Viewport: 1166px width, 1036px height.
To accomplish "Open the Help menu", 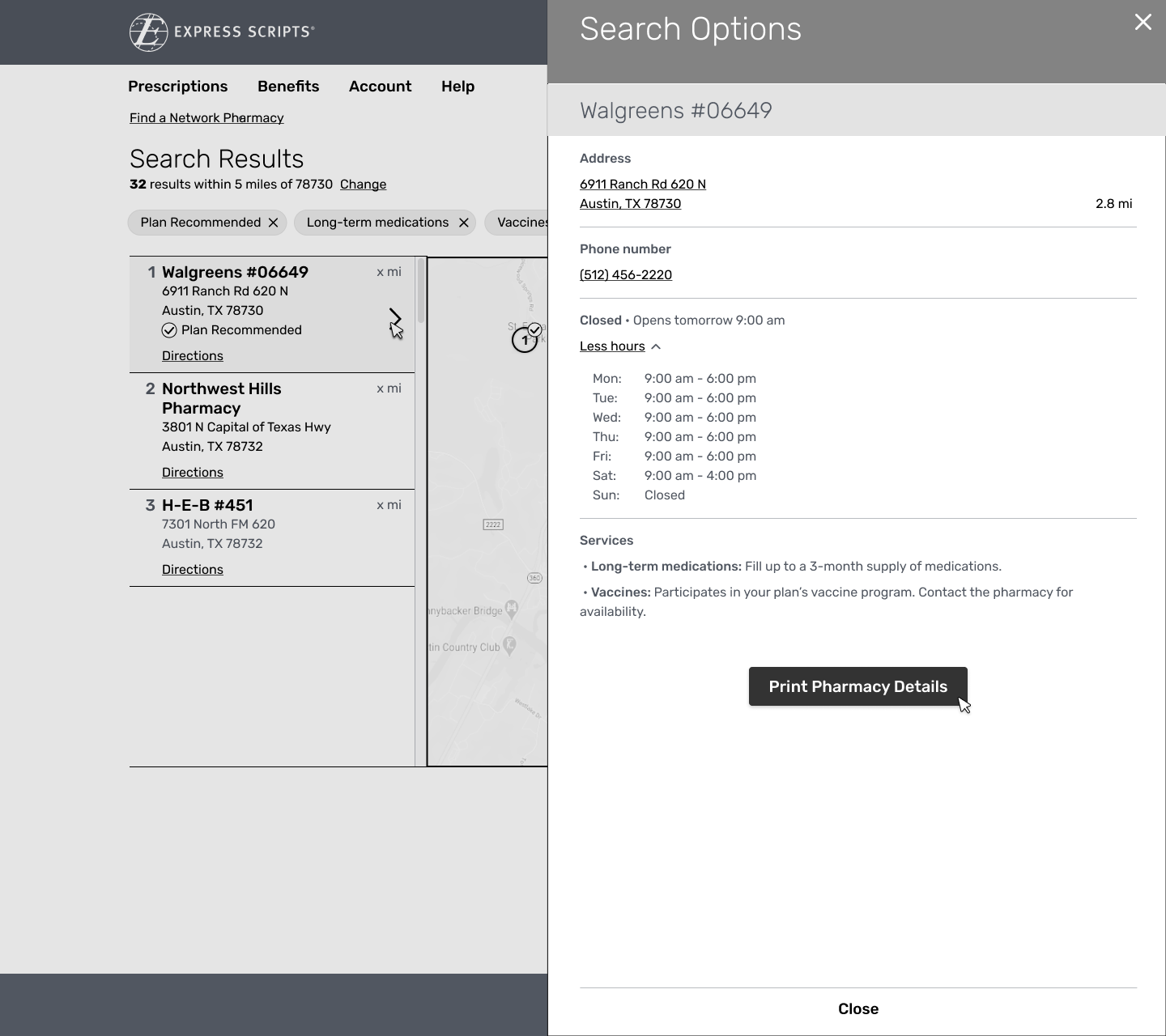I will point(457,87).
